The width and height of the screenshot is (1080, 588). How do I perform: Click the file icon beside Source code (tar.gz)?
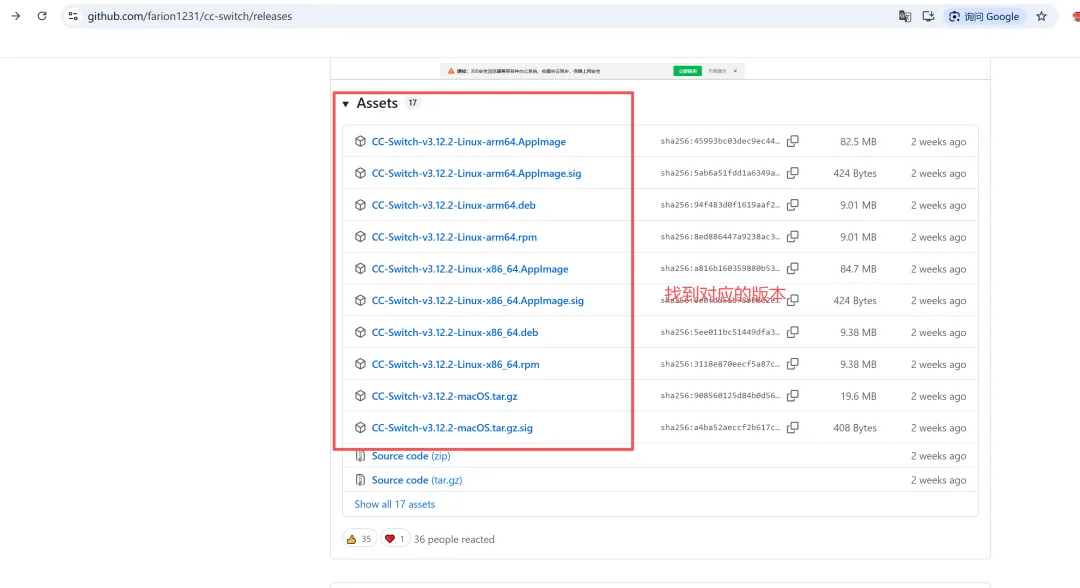tap(360, 480)
